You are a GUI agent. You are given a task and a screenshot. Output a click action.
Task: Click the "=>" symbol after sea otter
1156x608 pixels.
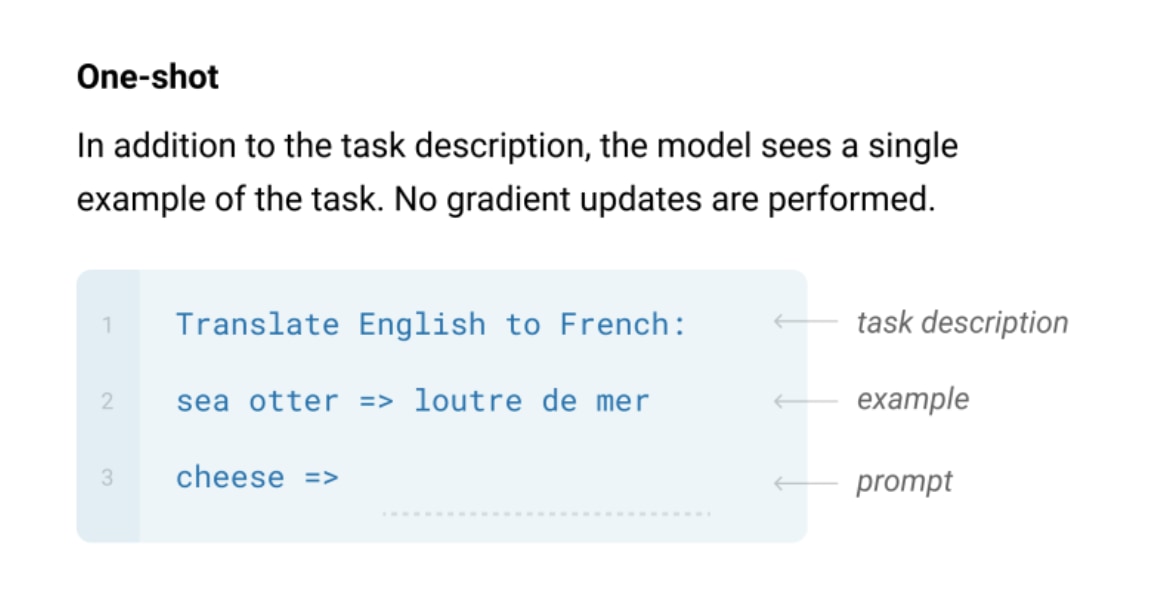(376, 401)
